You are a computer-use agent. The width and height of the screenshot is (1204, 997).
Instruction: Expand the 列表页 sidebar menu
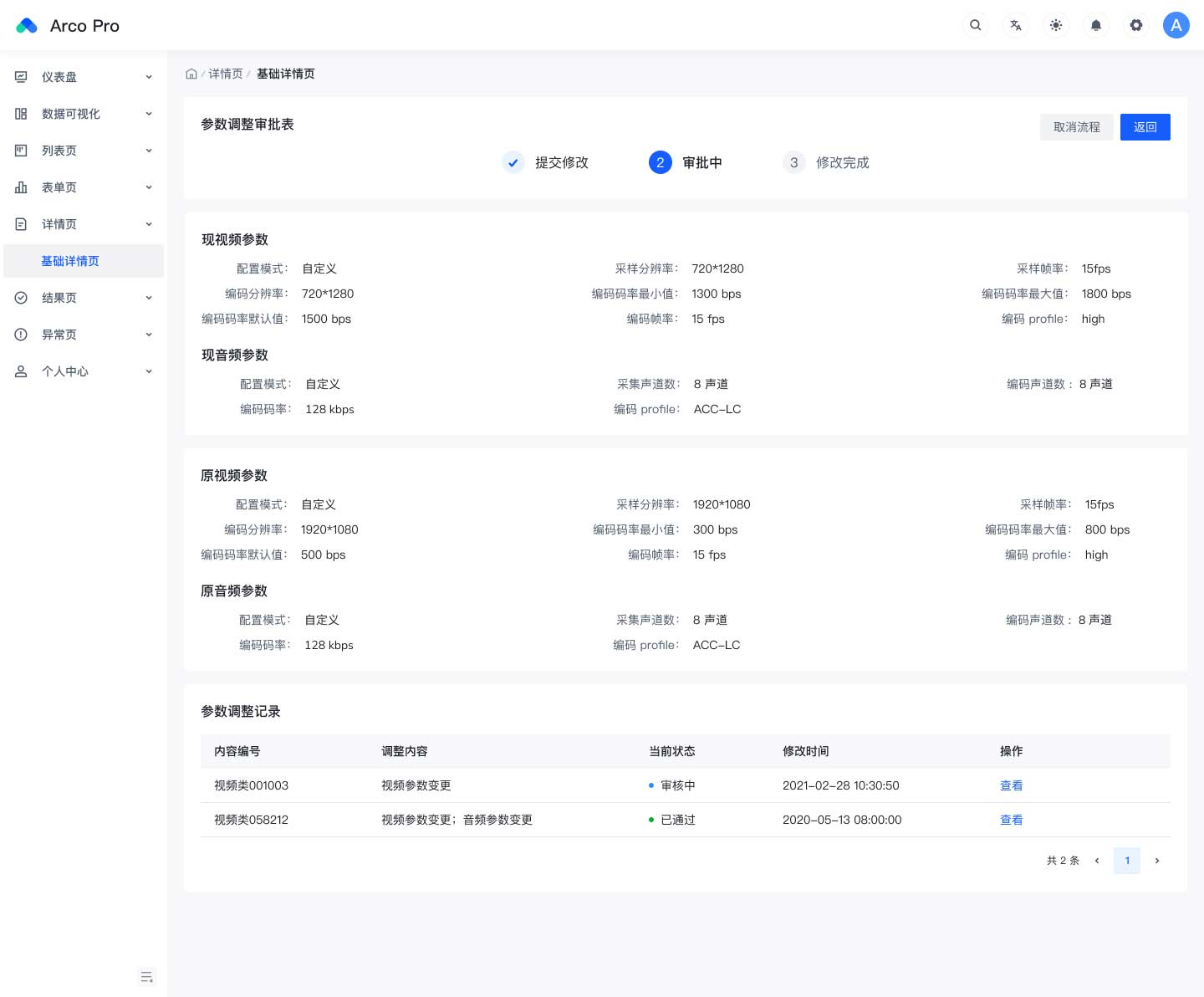pyautogui.click(x=84, y=151)
